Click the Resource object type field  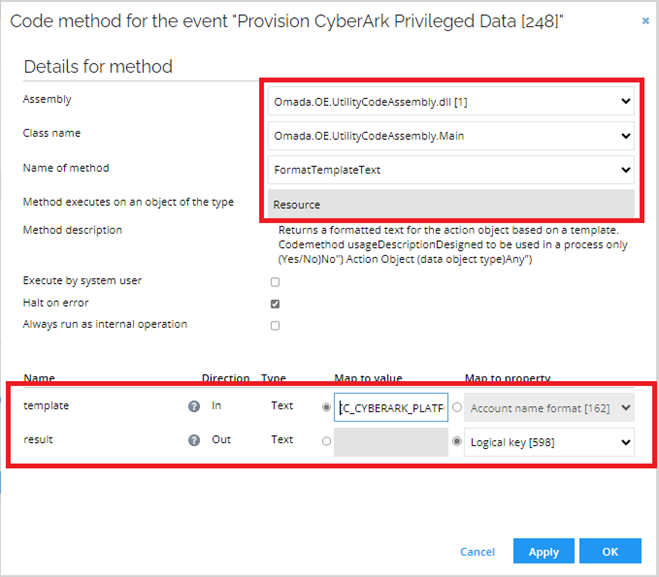451,204
